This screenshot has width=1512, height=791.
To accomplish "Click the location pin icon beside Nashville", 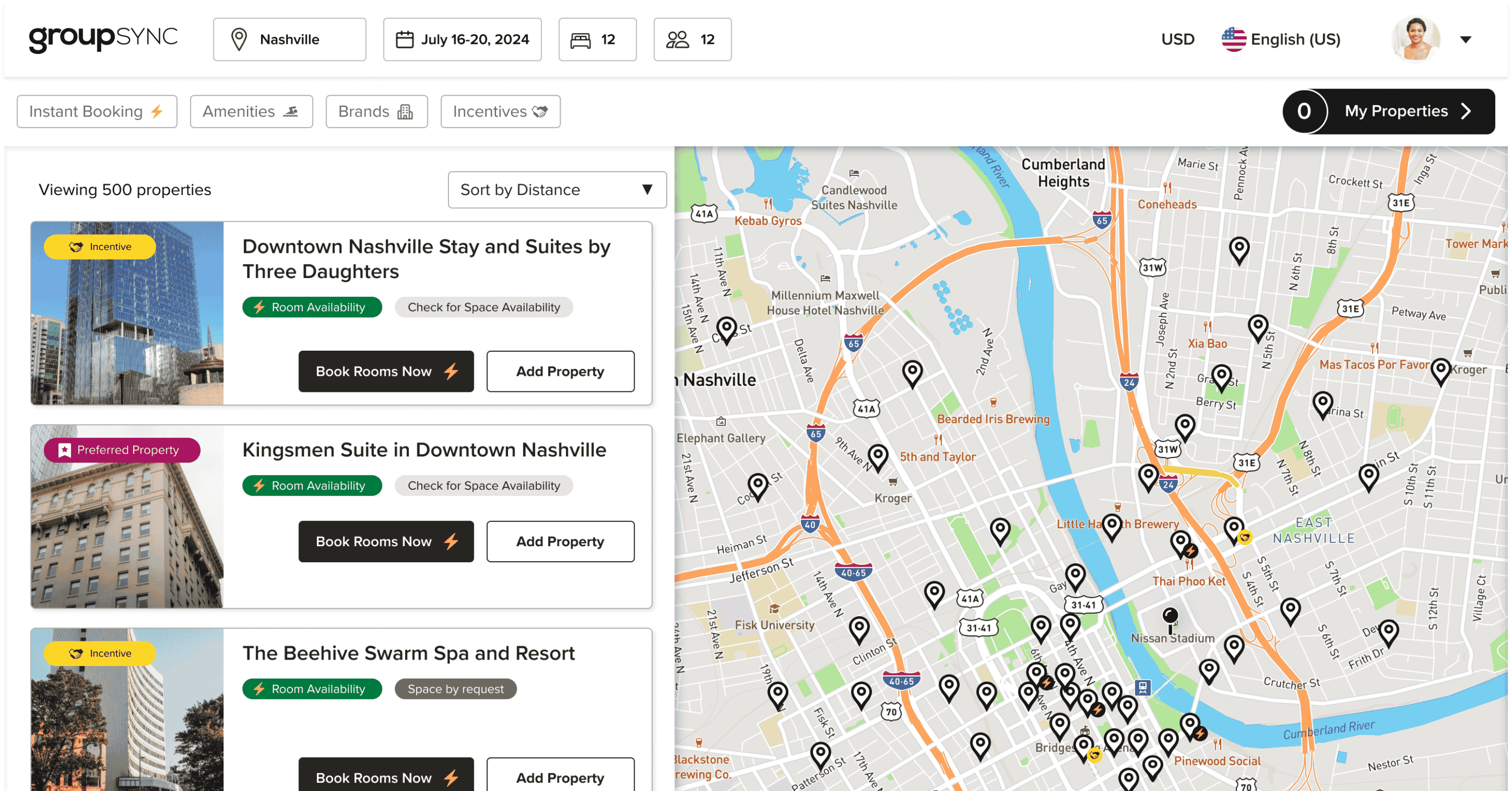I will click(239, 39).
